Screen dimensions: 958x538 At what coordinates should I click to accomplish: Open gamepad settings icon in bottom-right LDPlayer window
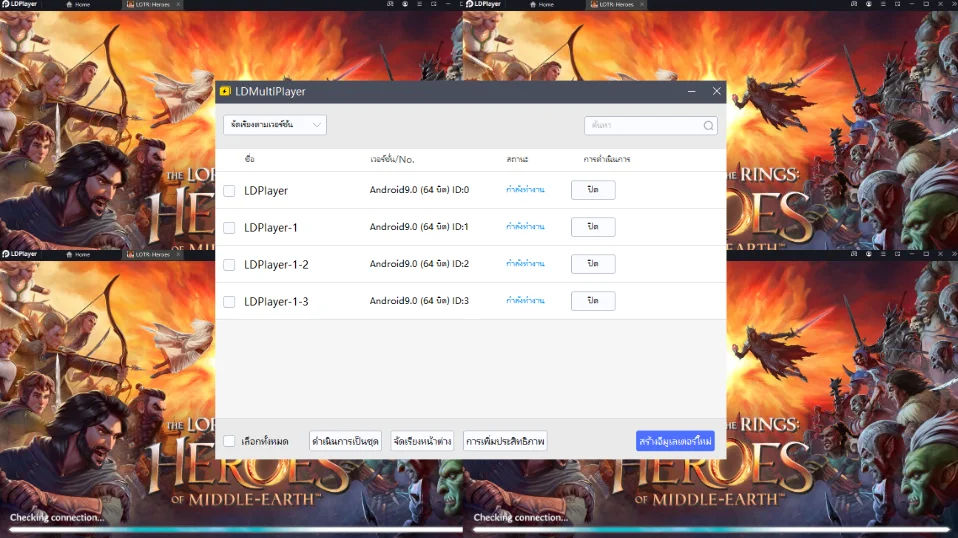854,253
